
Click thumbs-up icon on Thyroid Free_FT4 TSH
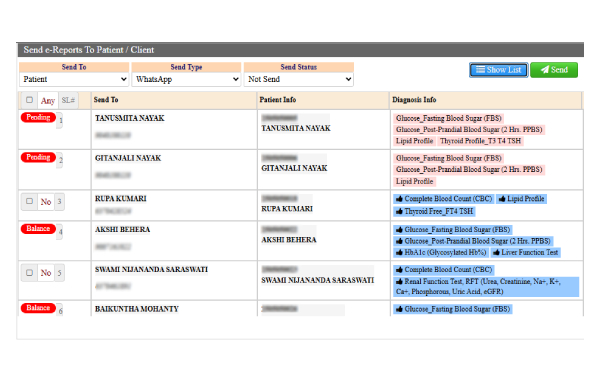(x=399, y=211)
